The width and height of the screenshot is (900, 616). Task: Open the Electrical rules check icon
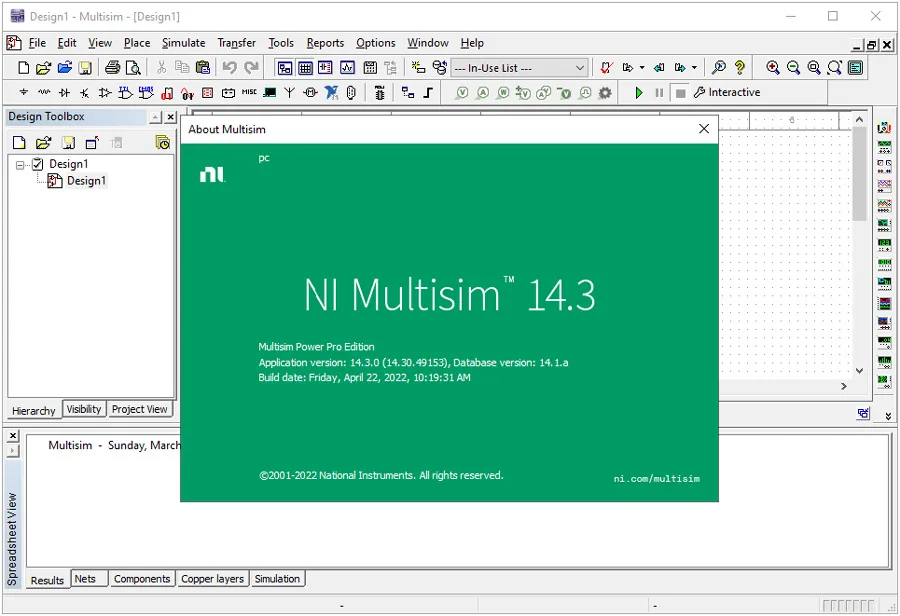pyautogui.click(x=606, y=68)
